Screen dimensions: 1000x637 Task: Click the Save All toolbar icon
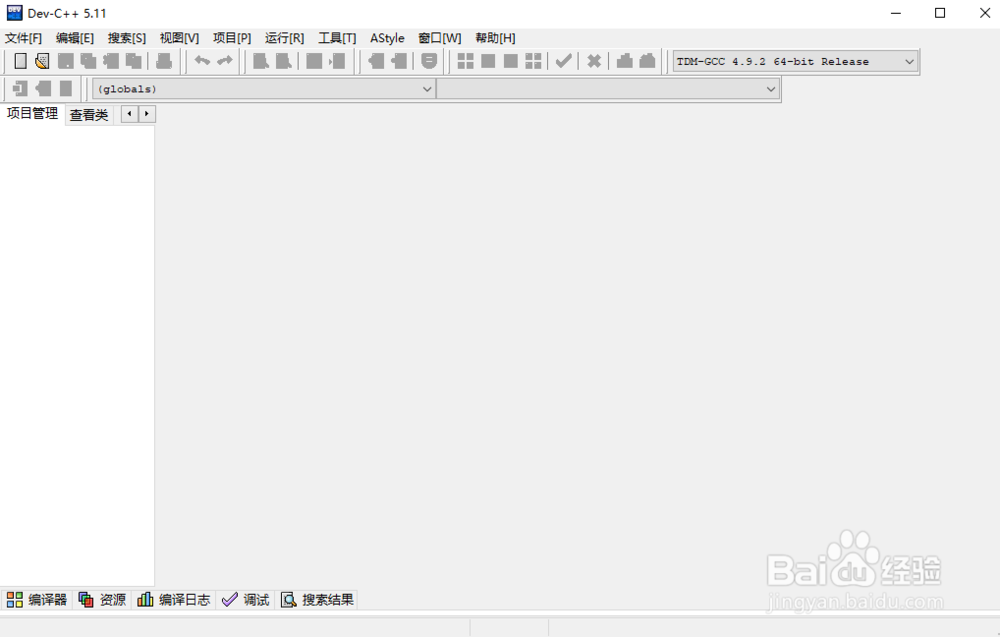click(88, 61)
